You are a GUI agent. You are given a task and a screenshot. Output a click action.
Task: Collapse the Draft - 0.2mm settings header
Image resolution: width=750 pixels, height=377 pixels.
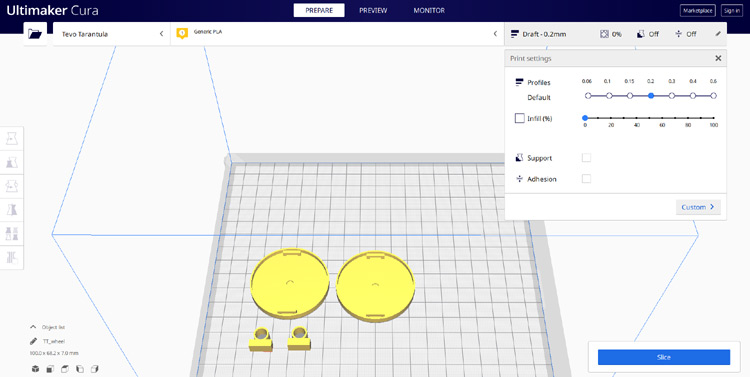point(615,34)
